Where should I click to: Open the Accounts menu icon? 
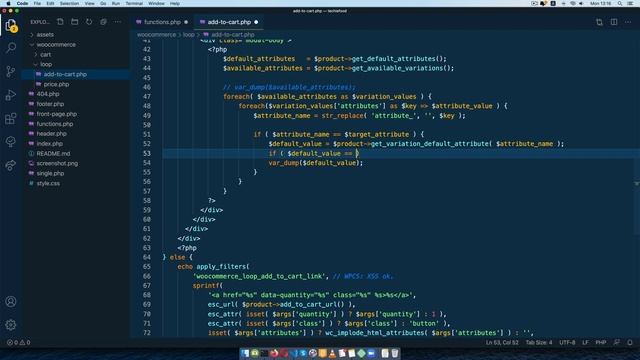[x=11, y=301]
